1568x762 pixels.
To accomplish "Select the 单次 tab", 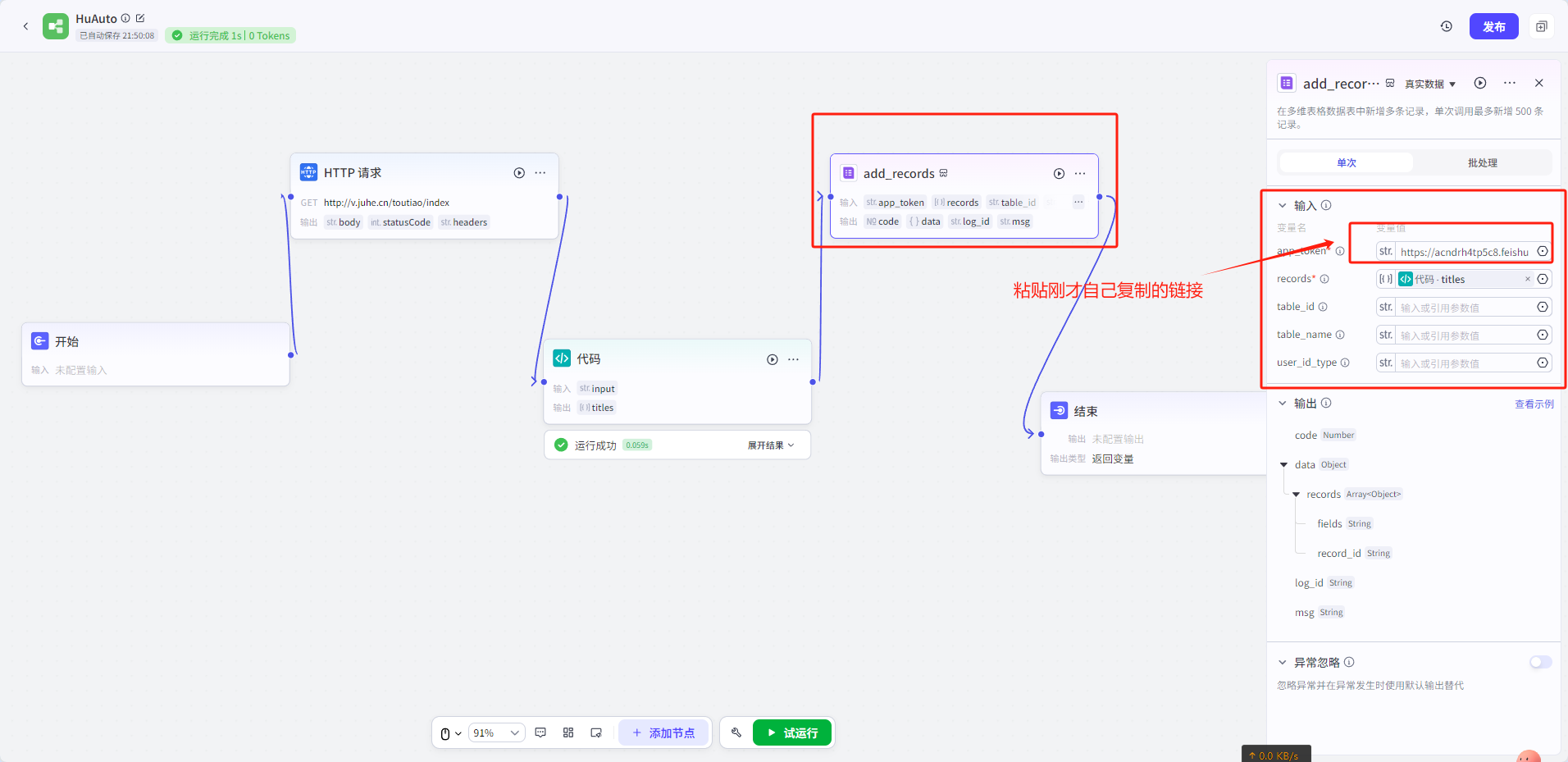I will pyautogui.click(x=1347, y=162).
